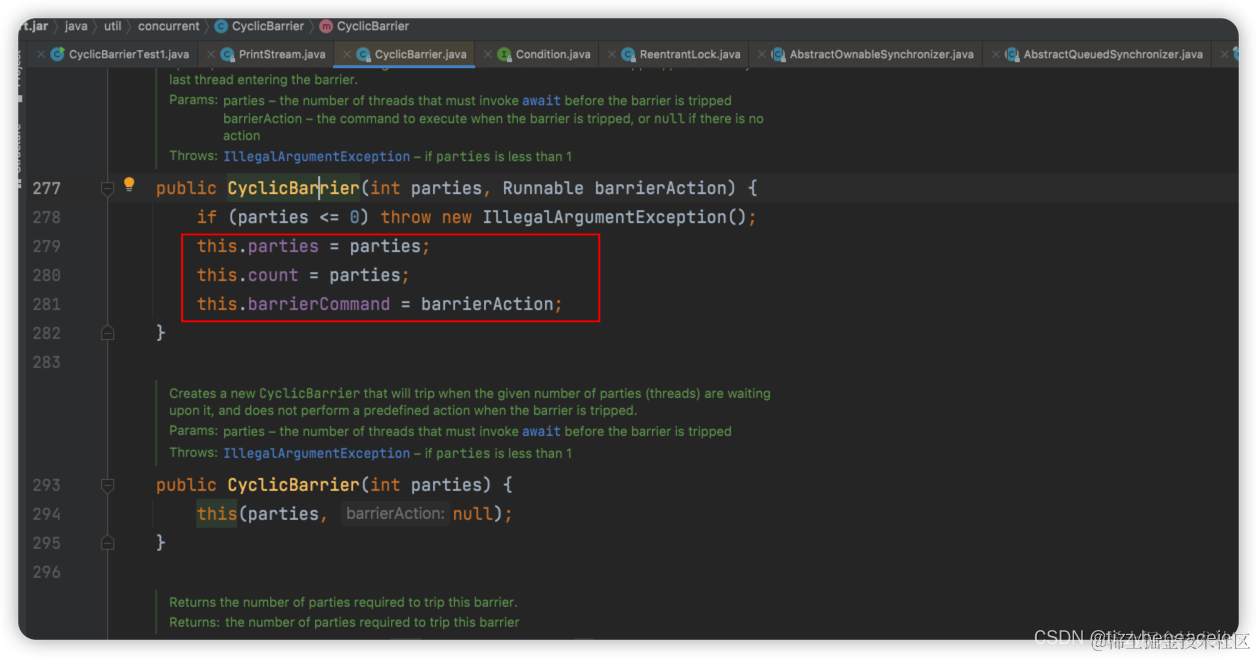The image size is (1257, 658).
Task: Follow the 'await' link in first Params doc
Action: tap(541, 101)
